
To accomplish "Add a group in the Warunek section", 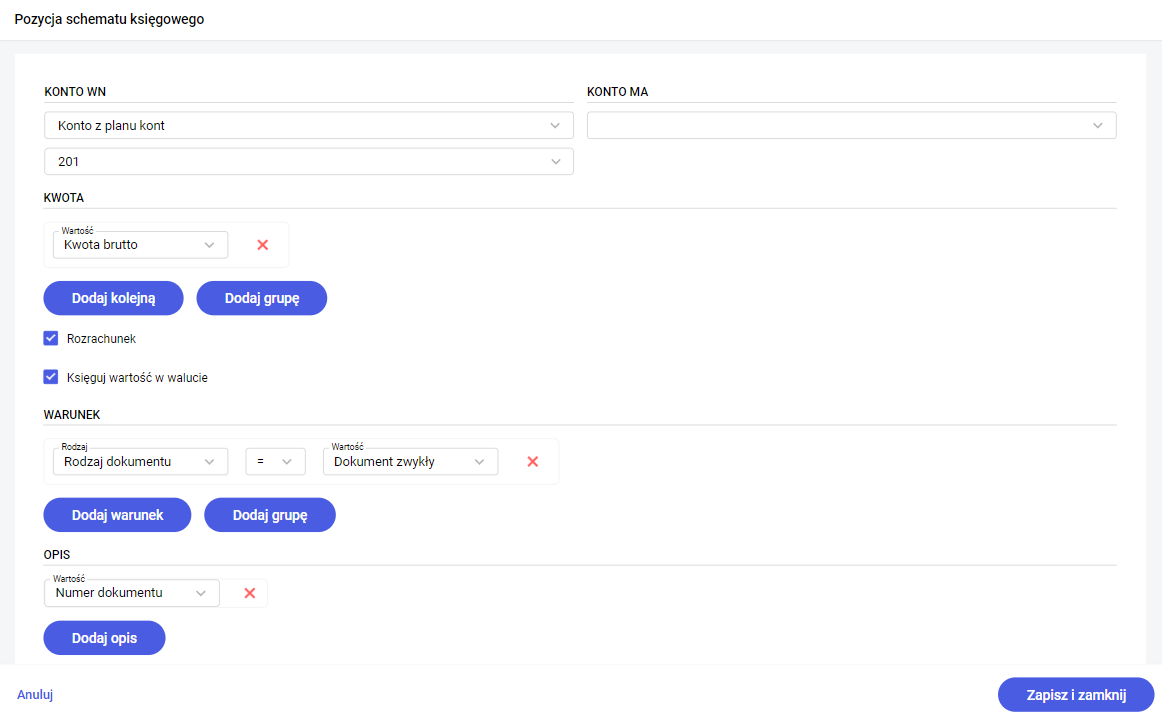I will [x=269, y=515].
